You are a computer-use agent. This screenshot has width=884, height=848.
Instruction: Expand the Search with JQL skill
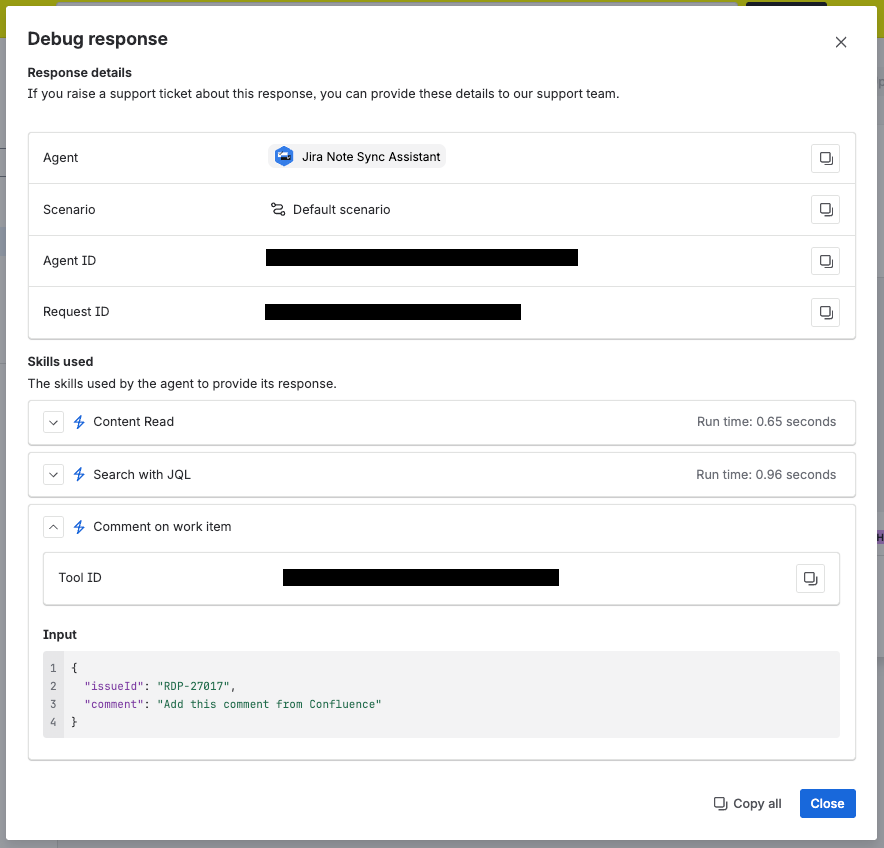[54, 475]
